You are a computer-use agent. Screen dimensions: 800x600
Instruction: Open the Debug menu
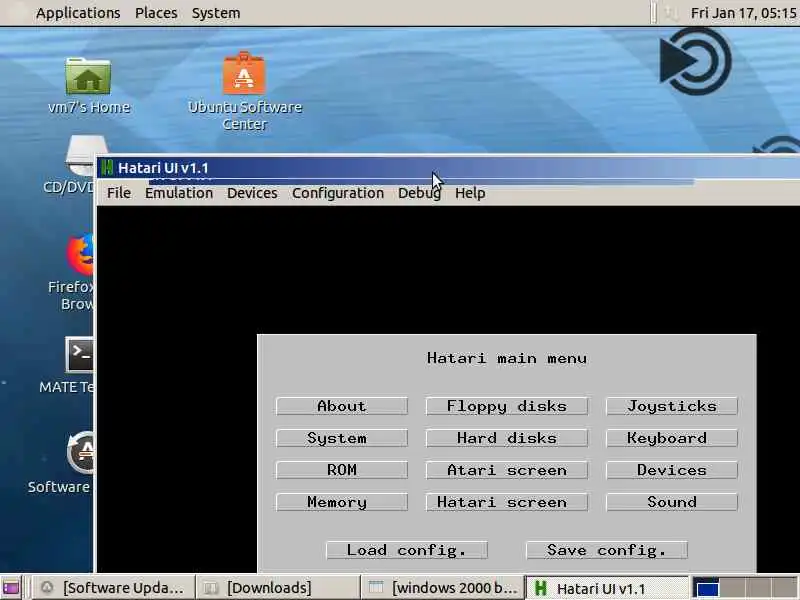(x=419, y=193)
